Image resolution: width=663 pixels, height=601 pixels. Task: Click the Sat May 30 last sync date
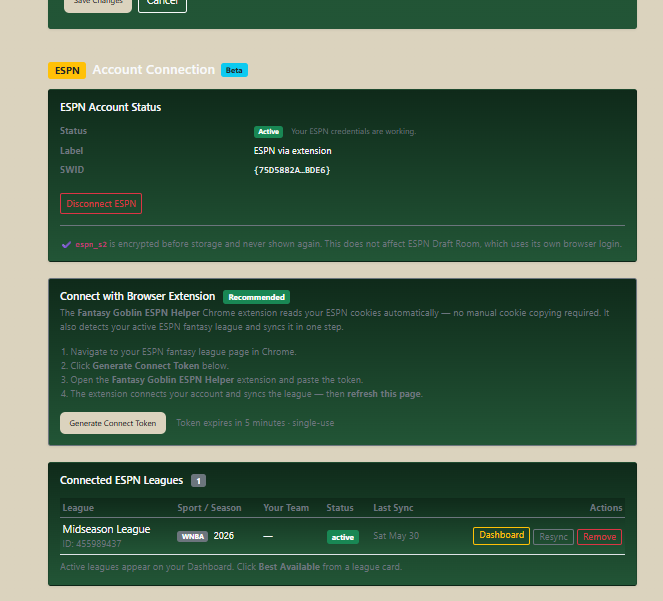[396, 536]
